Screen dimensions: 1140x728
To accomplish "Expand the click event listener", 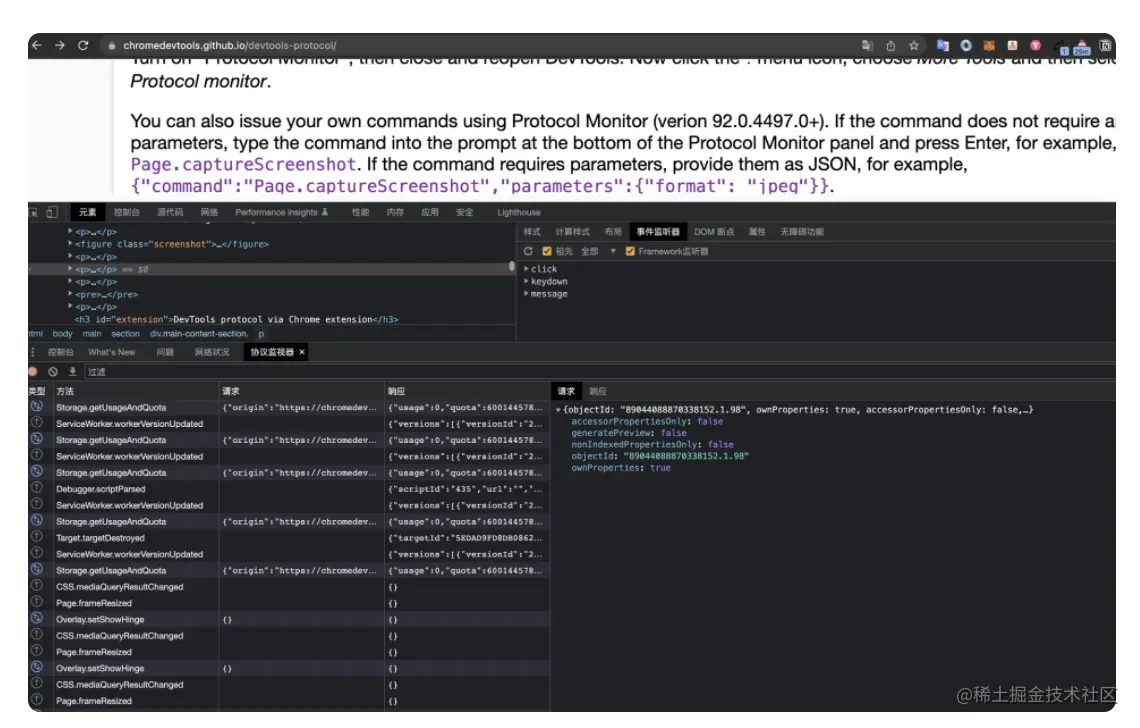I will pos(526,269).
